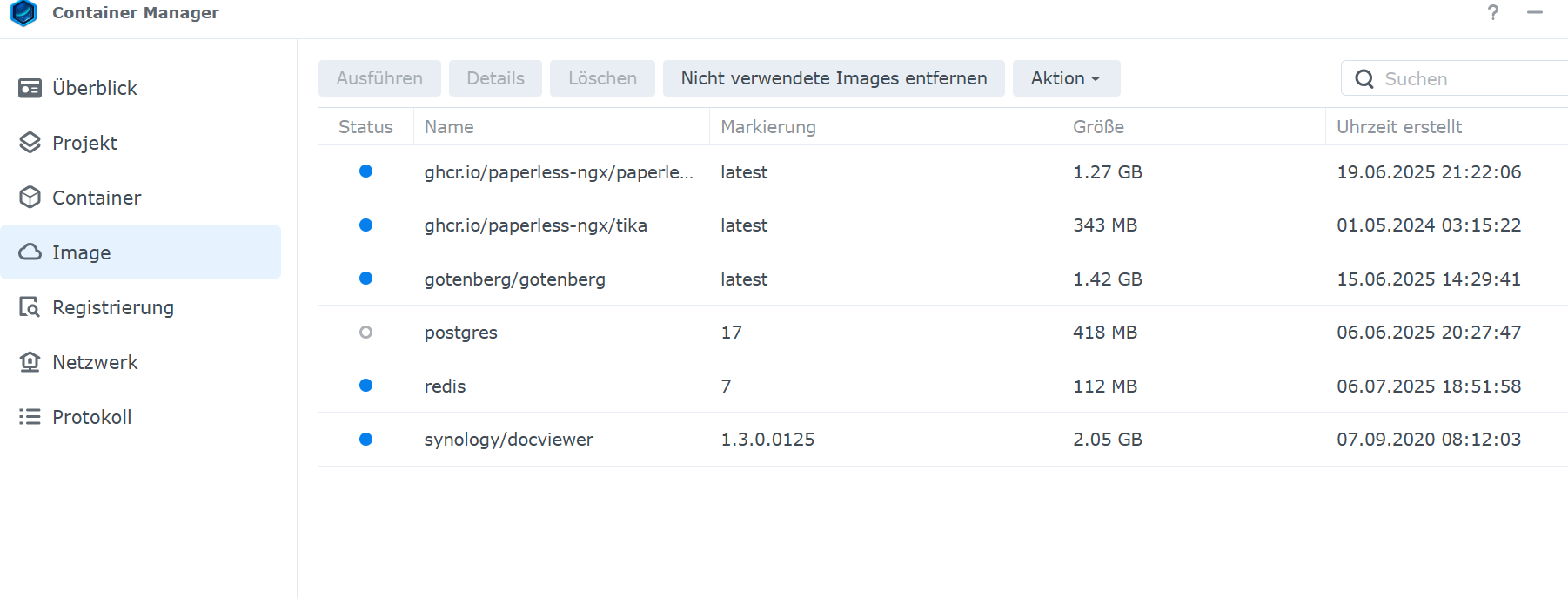
Task: Click the date 01.05.2024 03:15:22
Action: 1430,225
